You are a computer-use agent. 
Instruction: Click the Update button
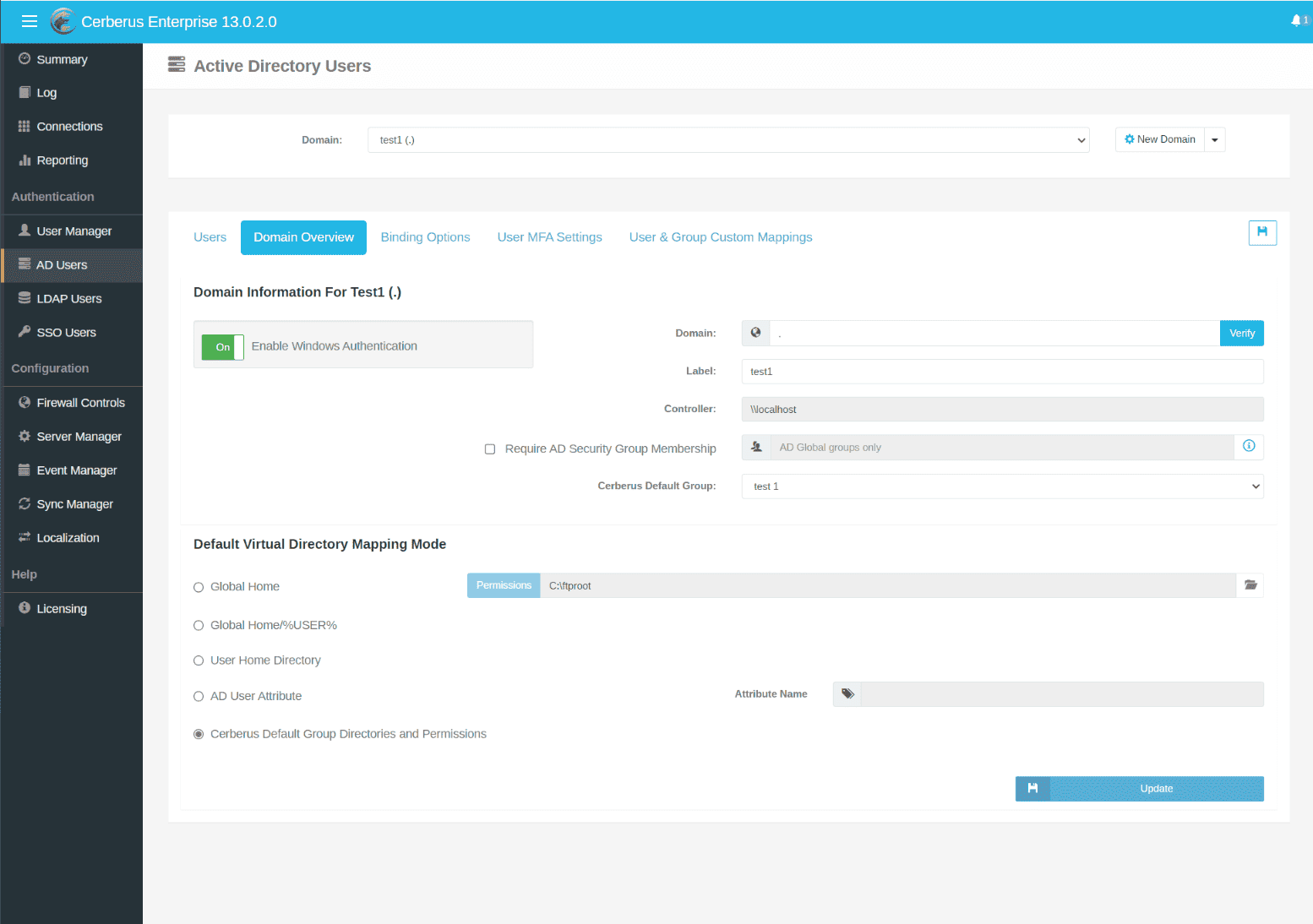[1140, 788]
